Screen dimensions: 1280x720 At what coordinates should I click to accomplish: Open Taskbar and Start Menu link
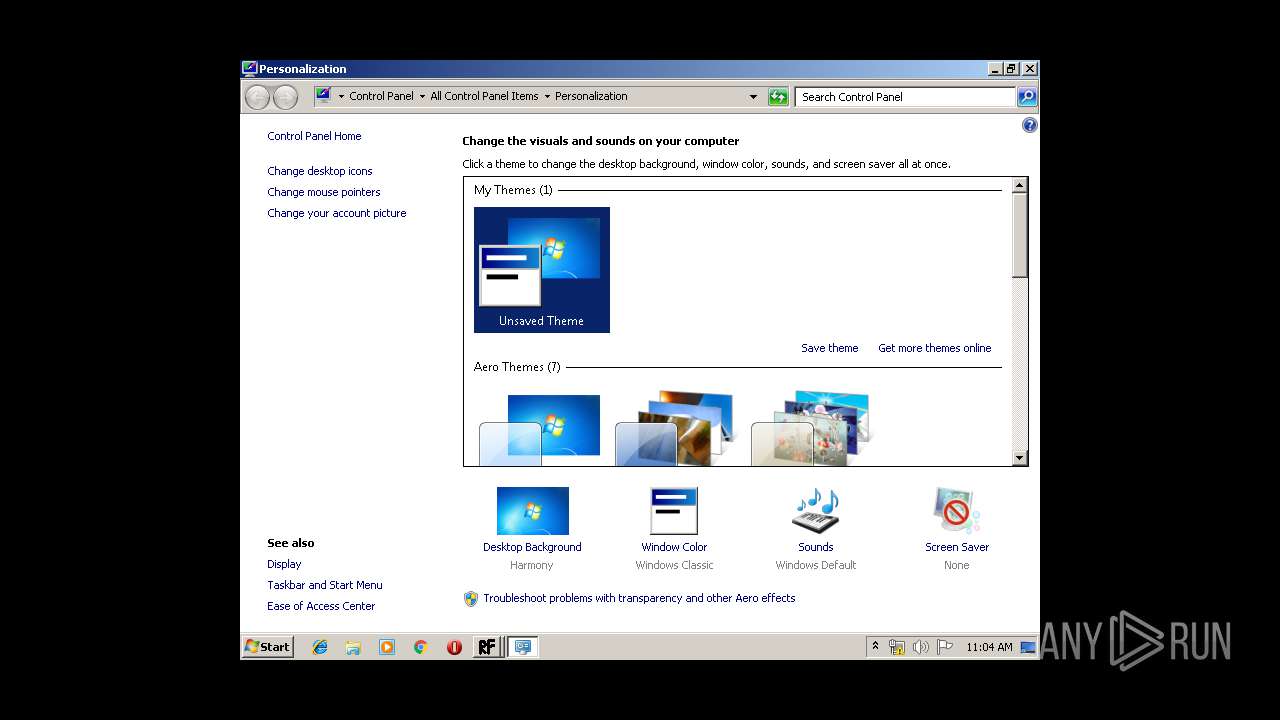click(324, 585)
